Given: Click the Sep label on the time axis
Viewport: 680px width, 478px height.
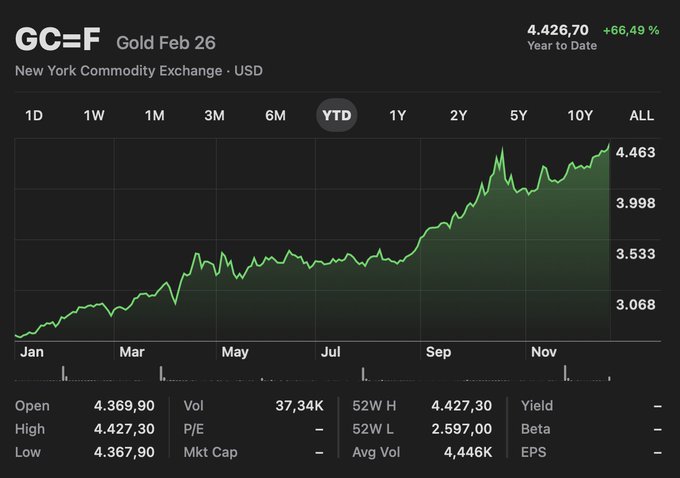Looking at the screenshot, I should [x=438, y=352].
